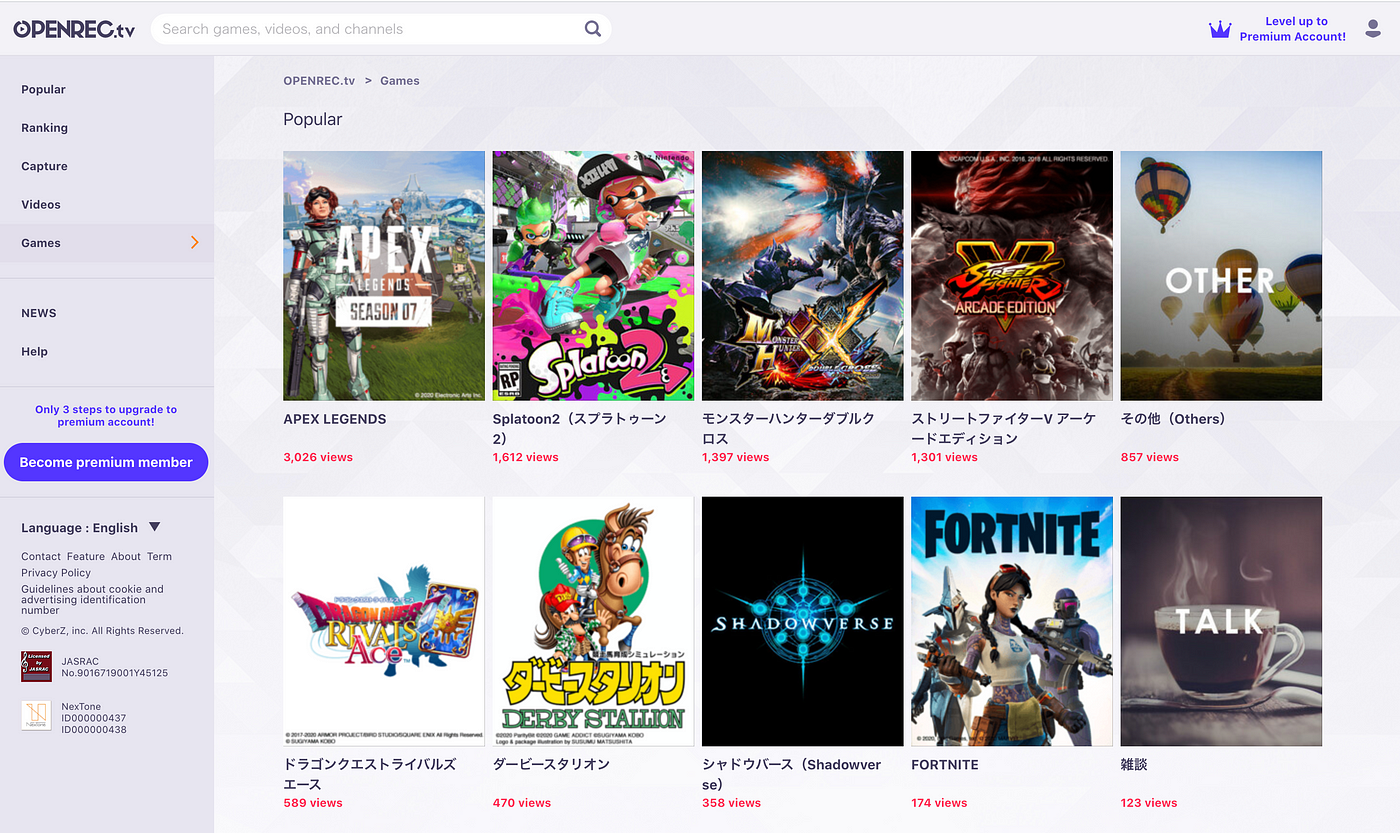
Task: Open the Privacy Policy link
Action: [x=56, y=573]
